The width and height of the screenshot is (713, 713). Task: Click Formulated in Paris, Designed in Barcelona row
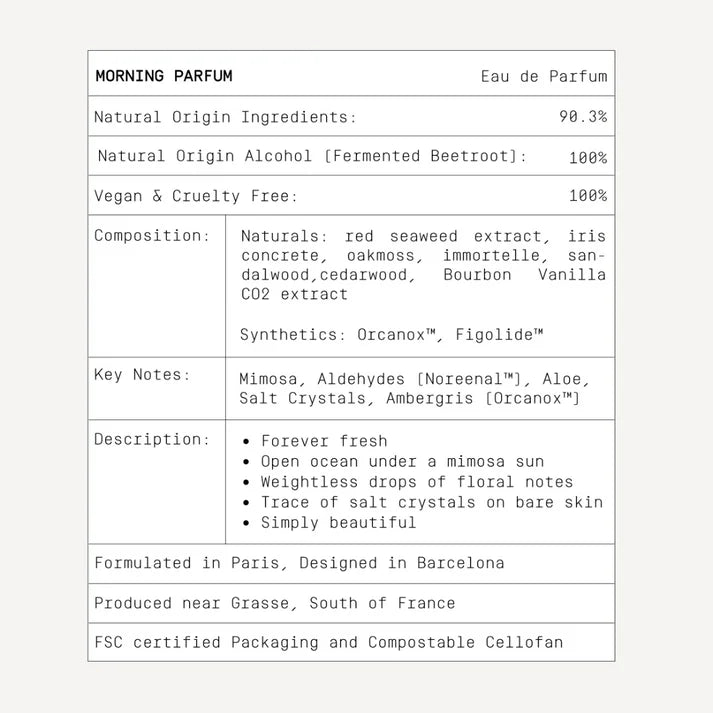coord(299,563)
